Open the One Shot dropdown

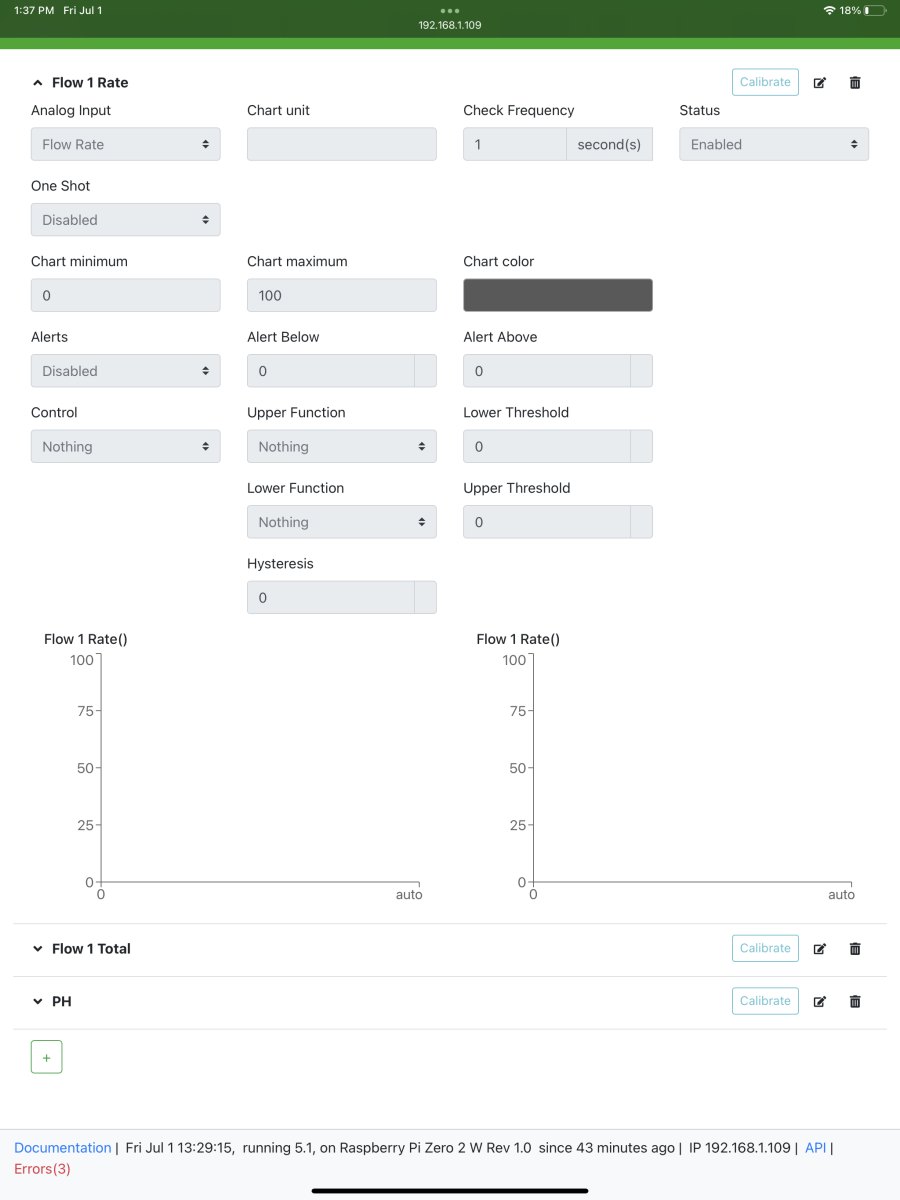coord(126,220)
